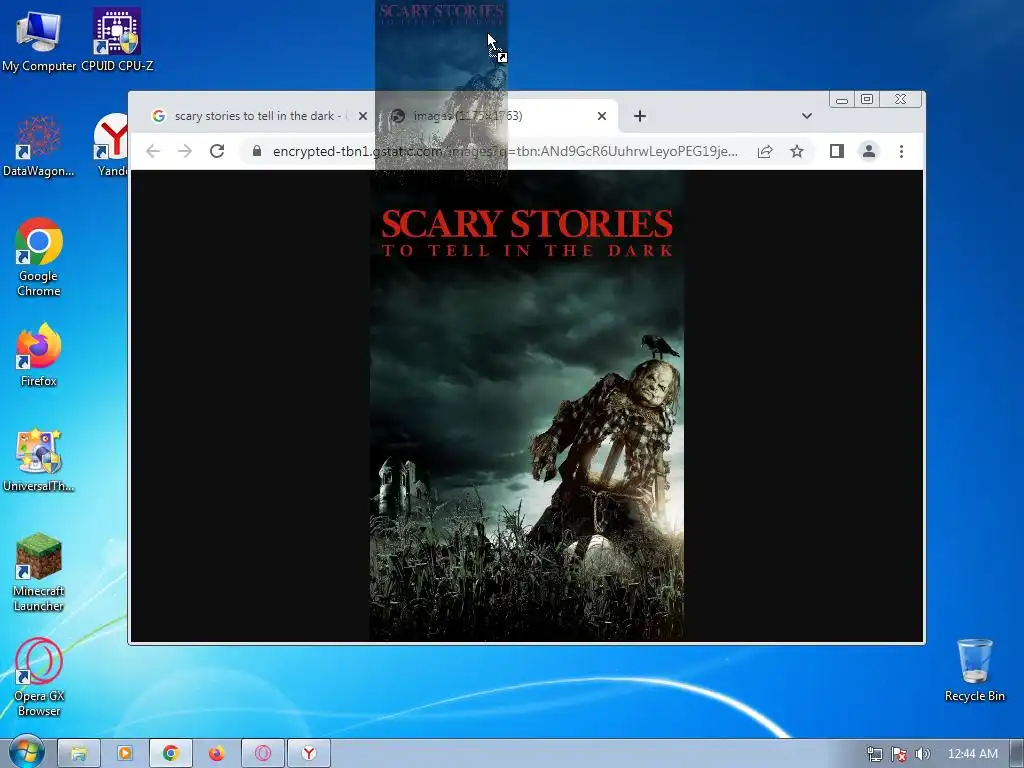This screenshot has height=768, width=1024.
Task: Expand the tab search chevron
Action: (x=807, y=116)
